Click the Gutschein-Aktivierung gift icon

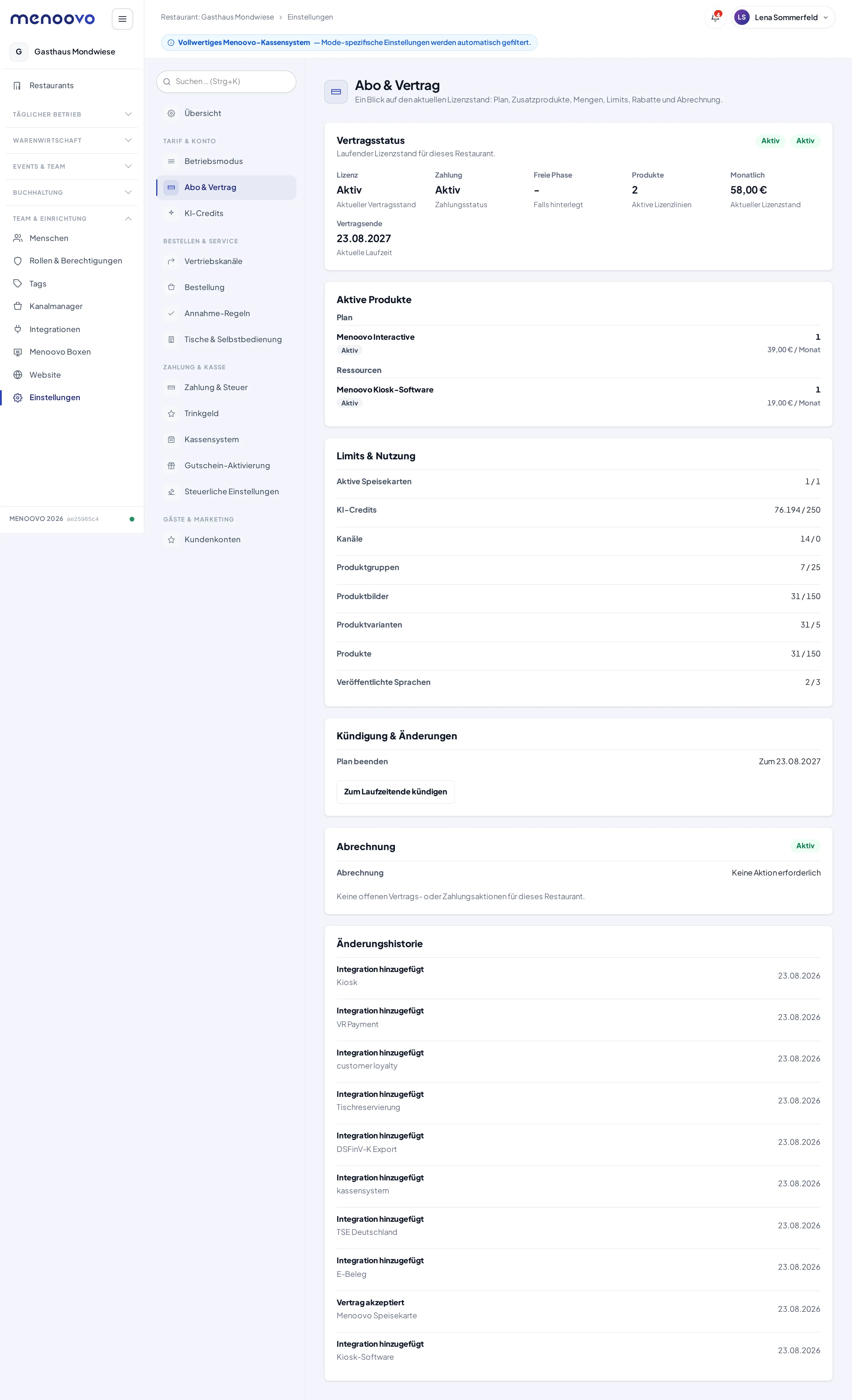(171, 465)
